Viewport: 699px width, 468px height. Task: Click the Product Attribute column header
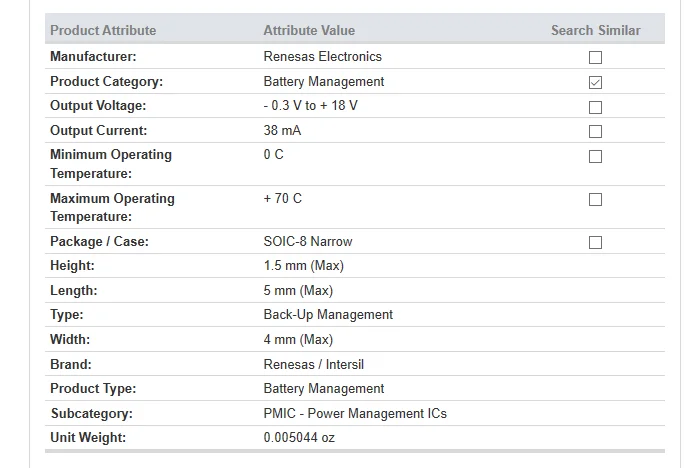(x=103, y=30)
